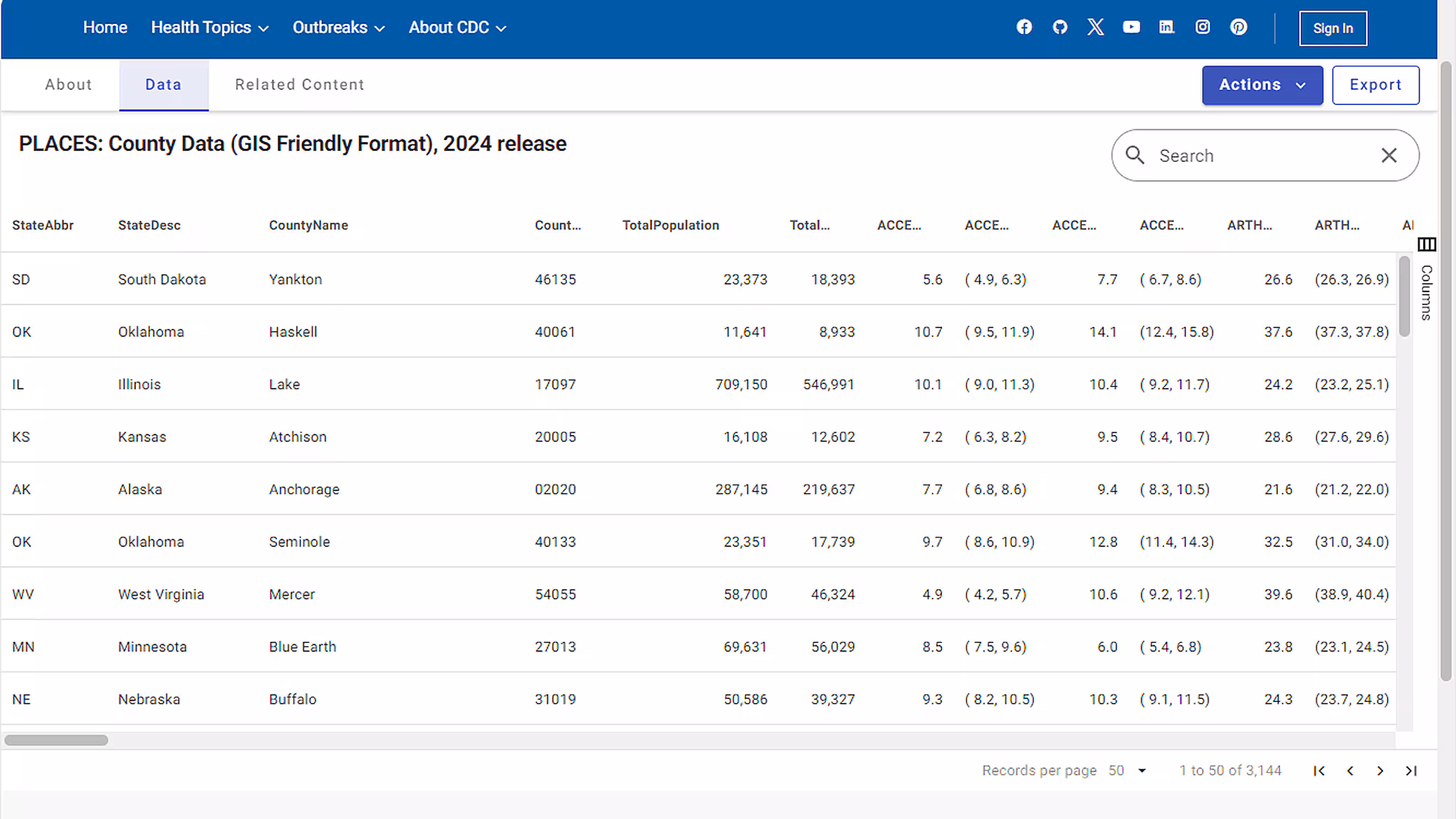Clear the search field with the X
Viewport: 1456px width, 819px height.
(1388, 155)
